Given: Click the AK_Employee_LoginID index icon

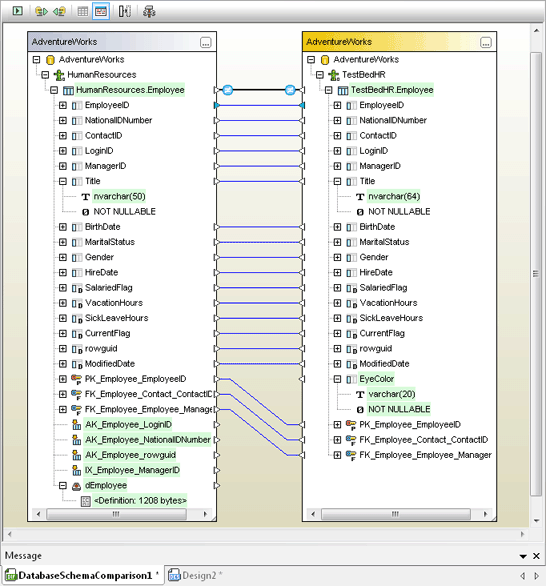Looking at the screenshot, I should pyautogui.click(x=77, y=425).
